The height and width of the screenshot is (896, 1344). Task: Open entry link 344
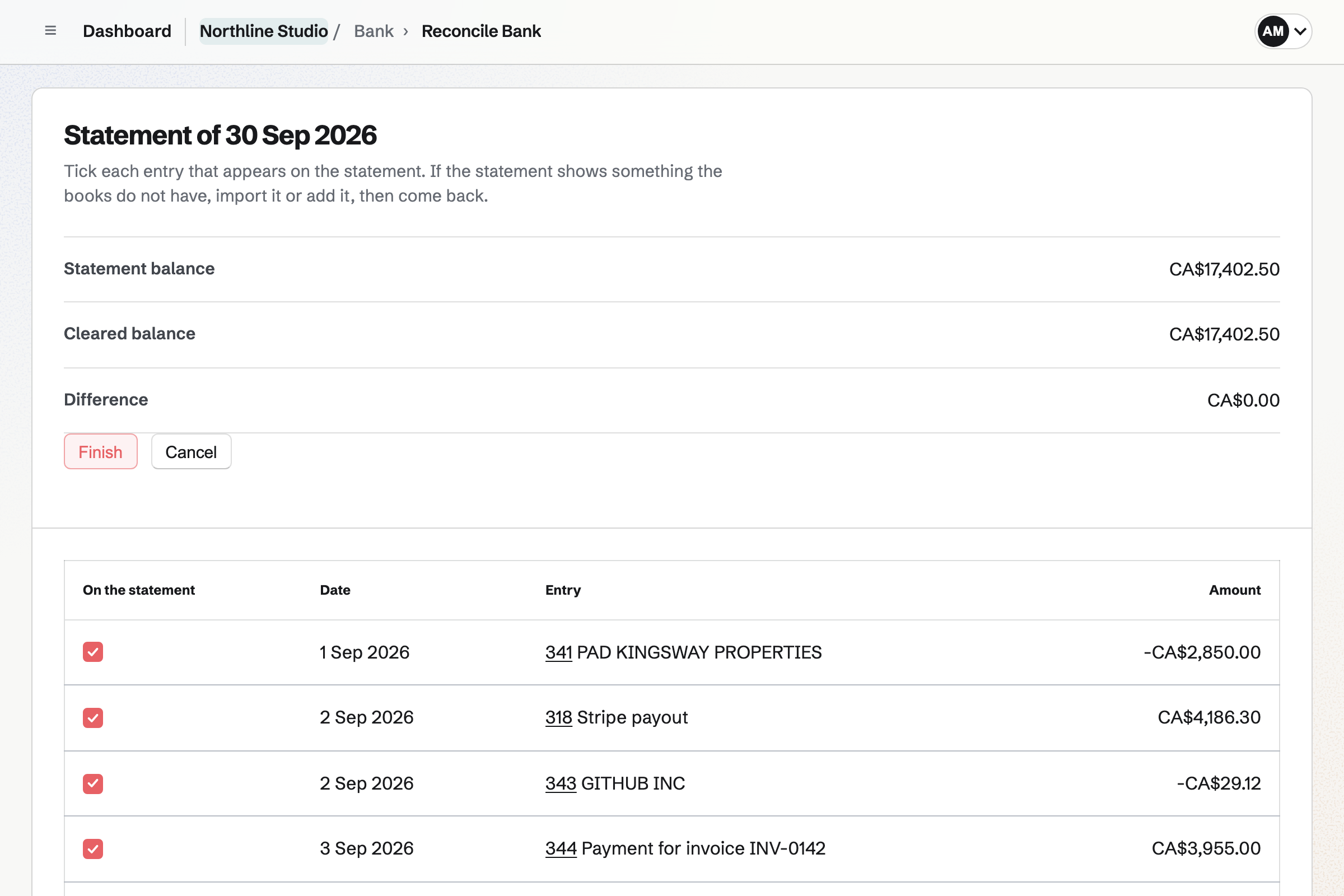coord(561,848)
